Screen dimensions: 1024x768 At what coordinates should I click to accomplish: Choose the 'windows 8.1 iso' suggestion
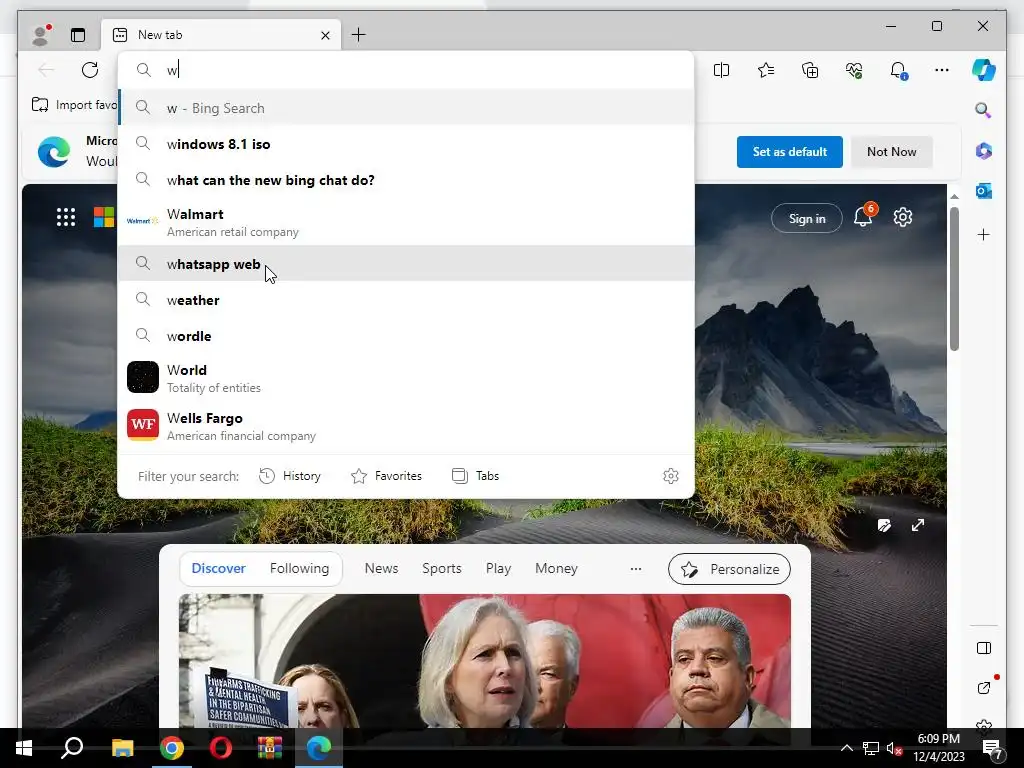point(406,144)
